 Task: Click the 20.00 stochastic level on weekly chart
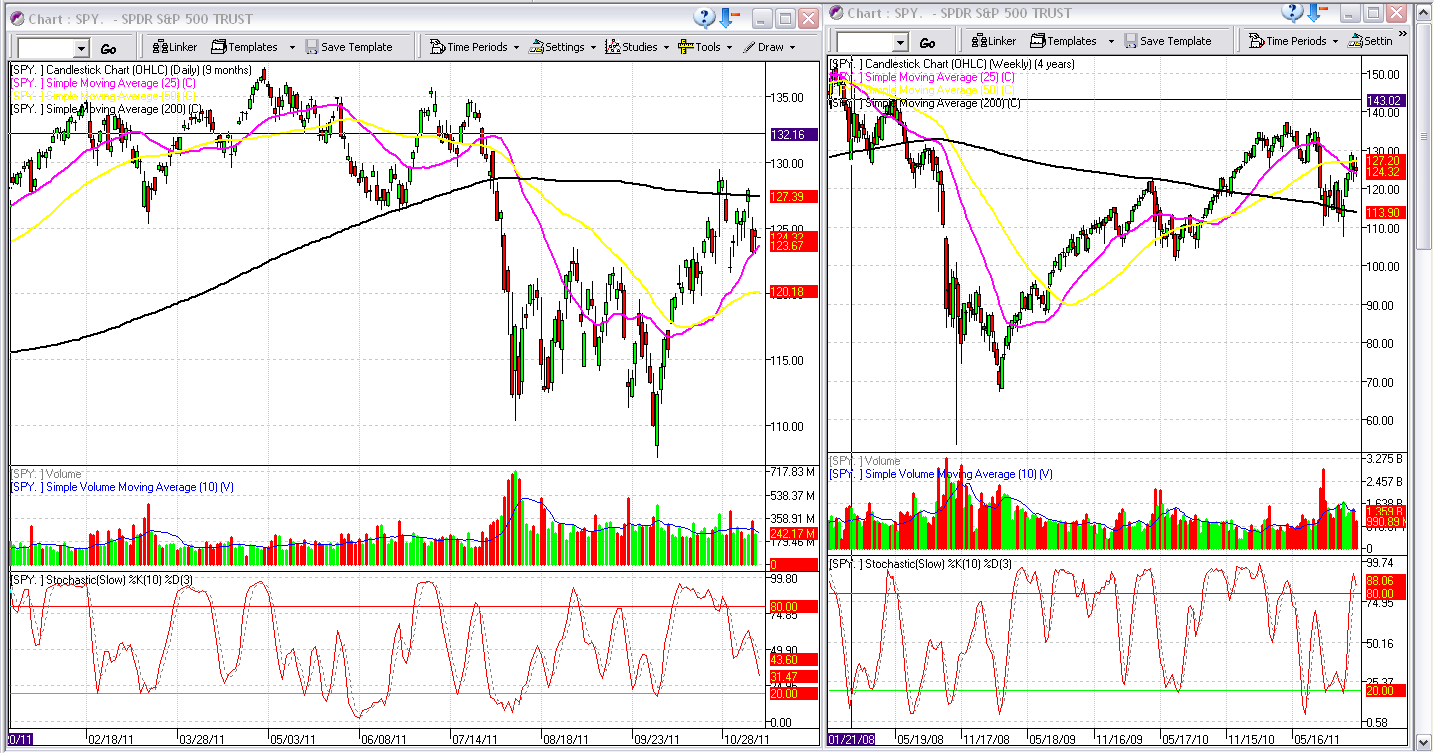coord(1385,690)
